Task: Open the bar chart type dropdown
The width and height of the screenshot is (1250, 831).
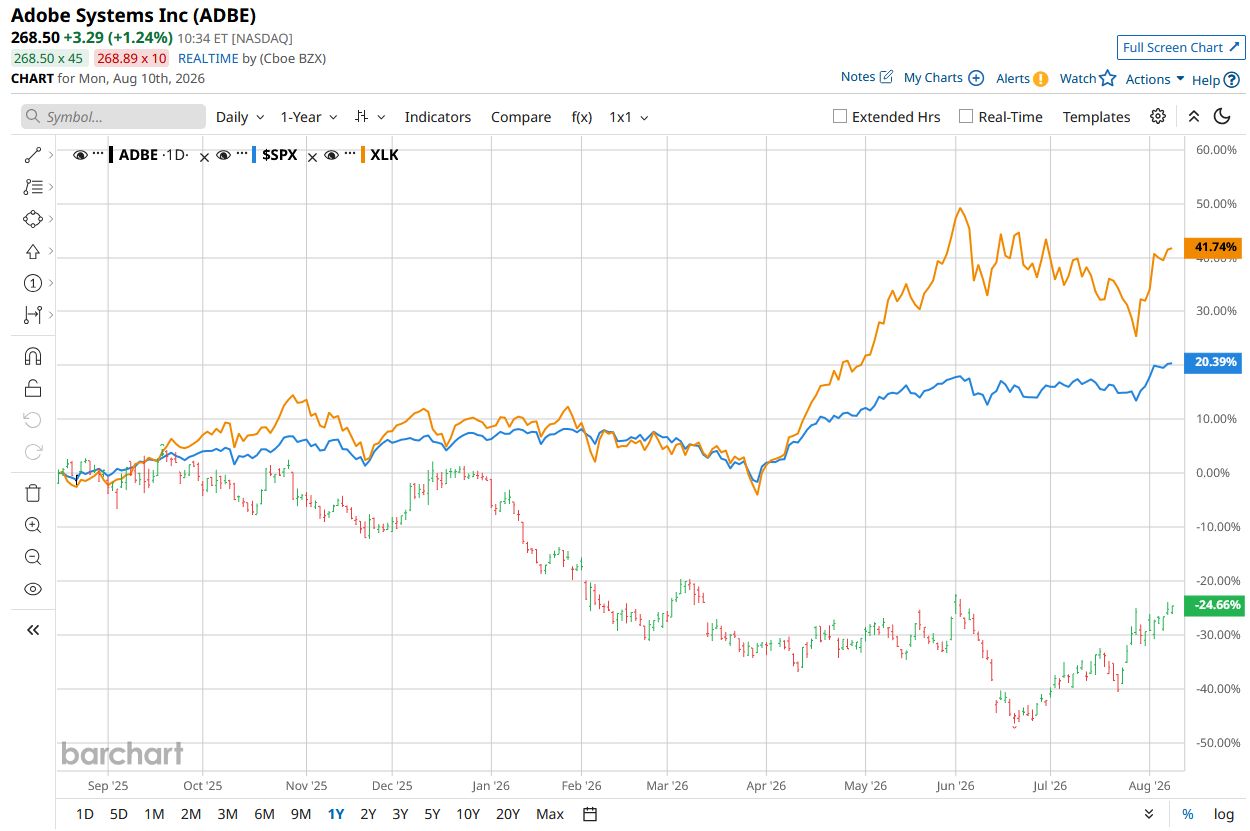Action: [x=368, y=117]
